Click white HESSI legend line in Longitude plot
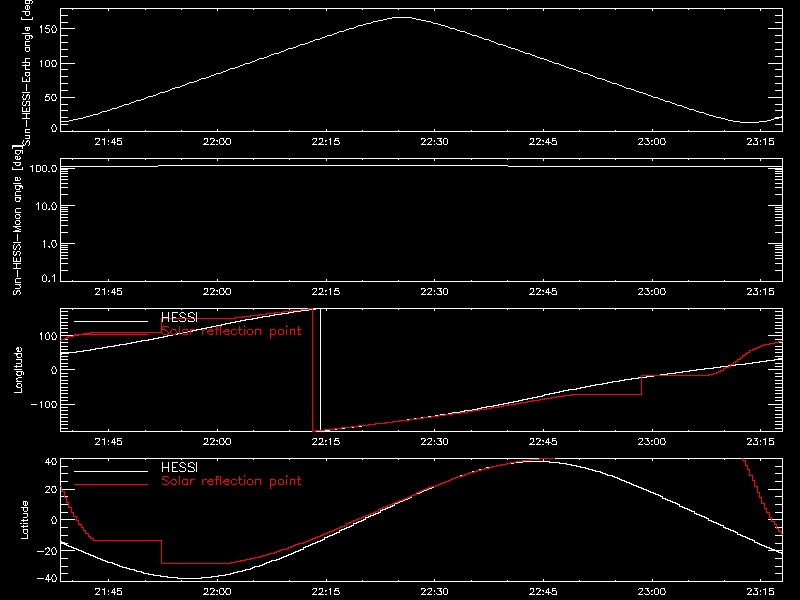 click(111, 321)
